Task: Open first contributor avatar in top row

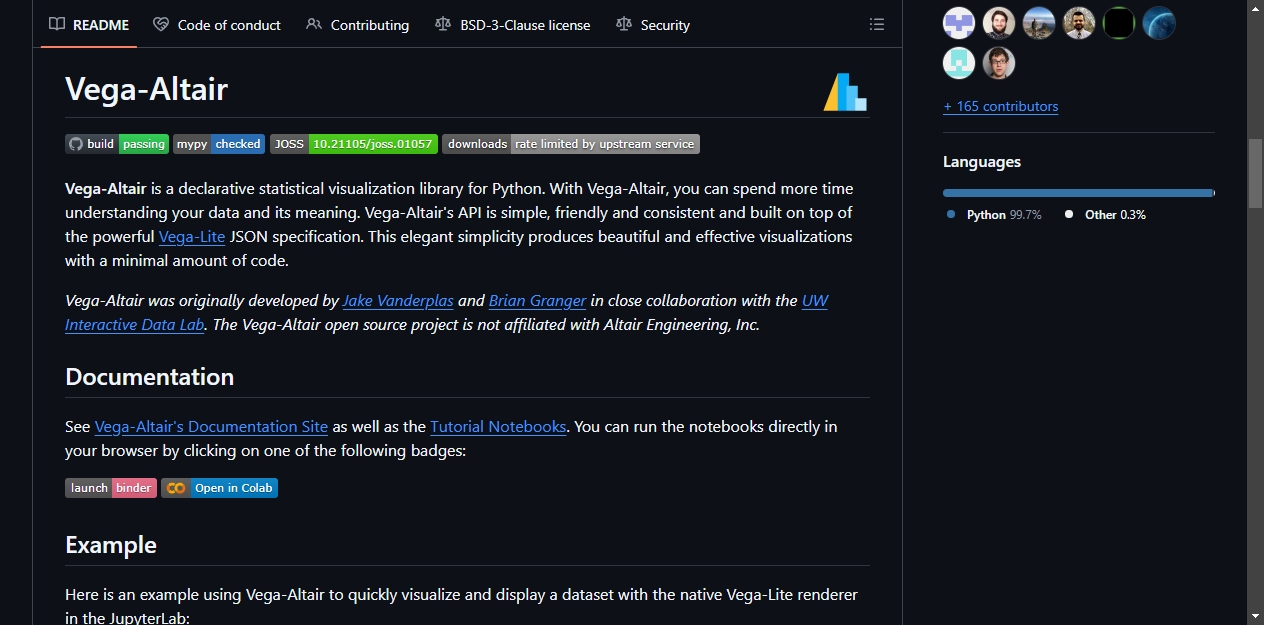Action: (x=959, y=23)
